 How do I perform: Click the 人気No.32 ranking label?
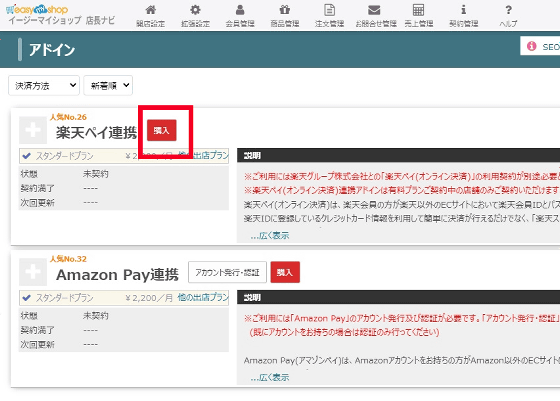pyautogui.click(x=68, y=259)
